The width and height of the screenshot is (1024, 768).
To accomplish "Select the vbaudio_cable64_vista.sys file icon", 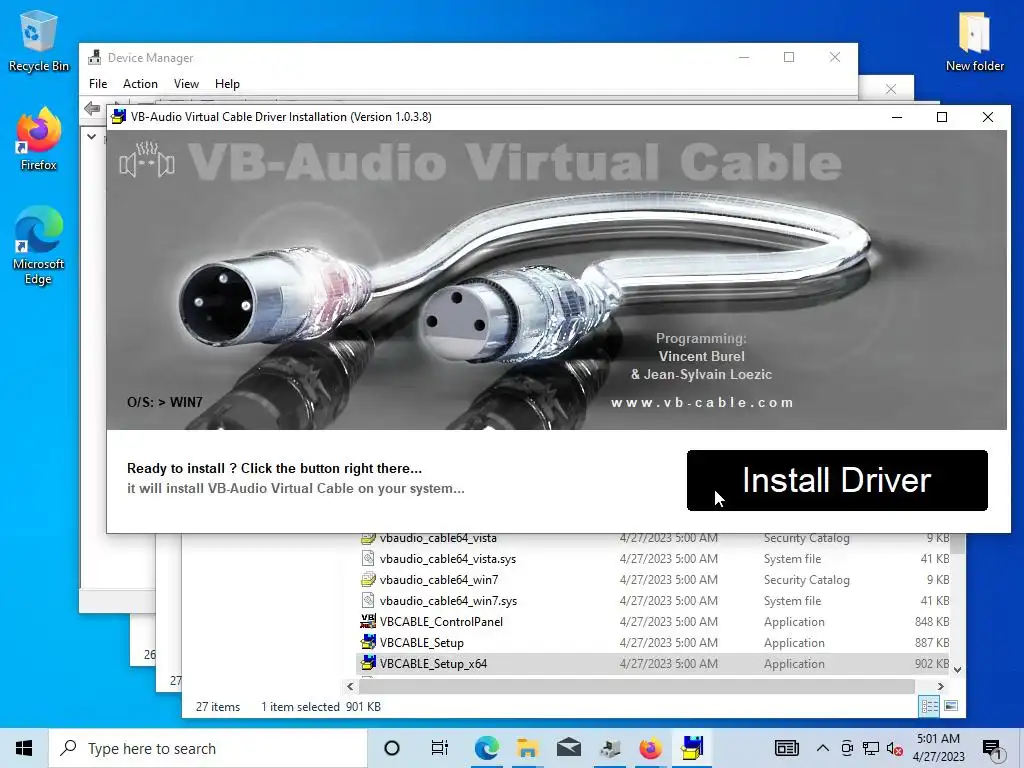I will tap(368, 558).
